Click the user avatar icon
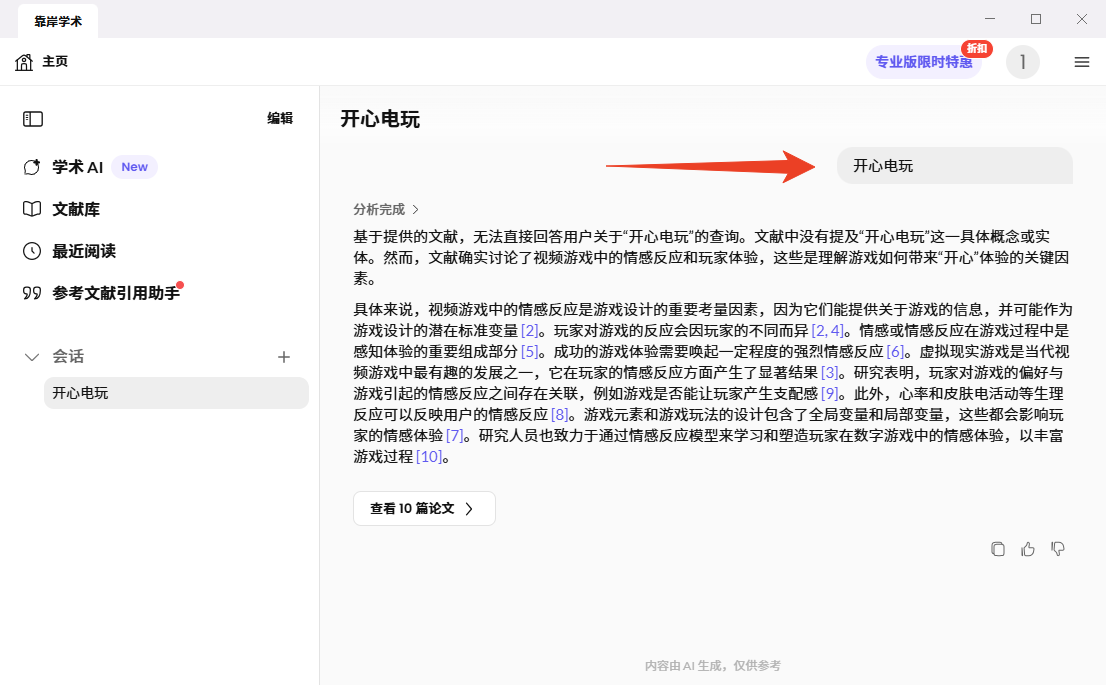The image size is (1106, 685). point(1022,62)
